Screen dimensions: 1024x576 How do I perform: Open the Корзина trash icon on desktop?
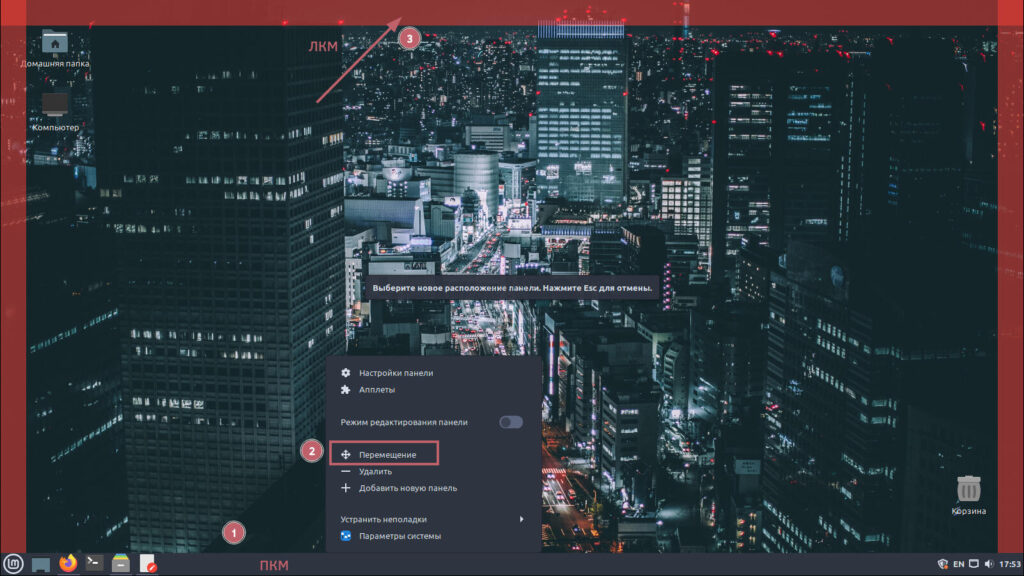click(x=968, y=490)
